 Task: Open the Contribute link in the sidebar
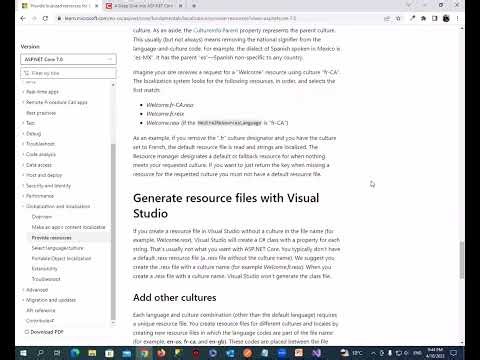40,321
